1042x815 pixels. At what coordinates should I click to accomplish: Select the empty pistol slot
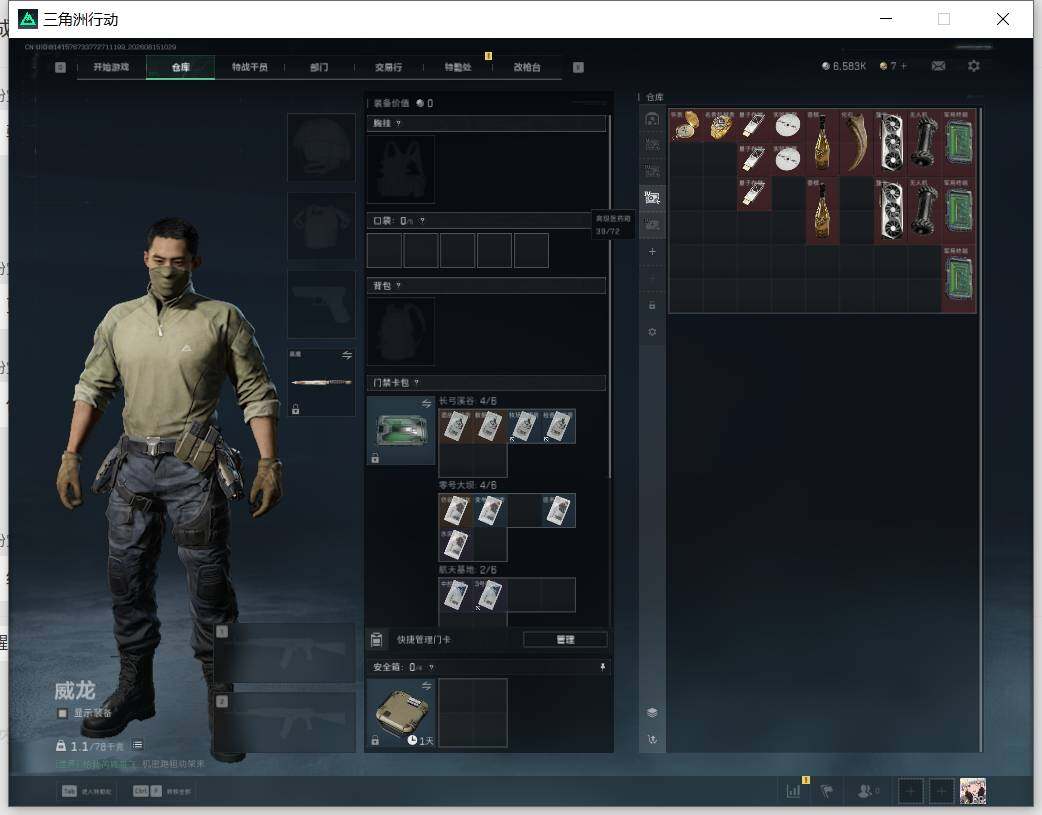click(321, 304)
